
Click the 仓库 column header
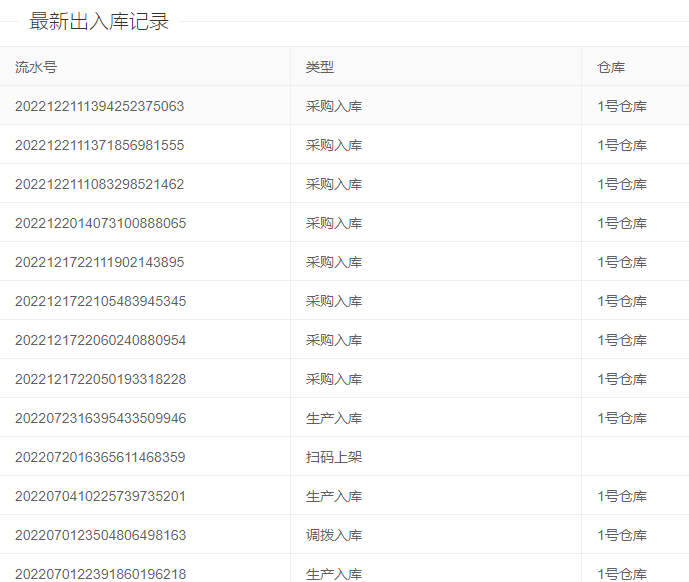(611, 67)
